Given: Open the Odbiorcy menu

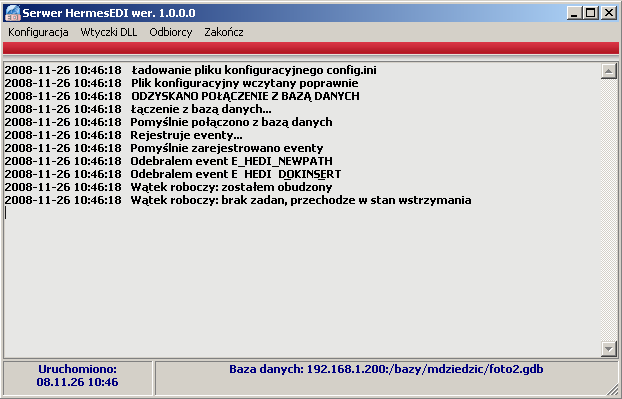Looking at the screenshot, I should pyautogui.click(x=171, y=32).
